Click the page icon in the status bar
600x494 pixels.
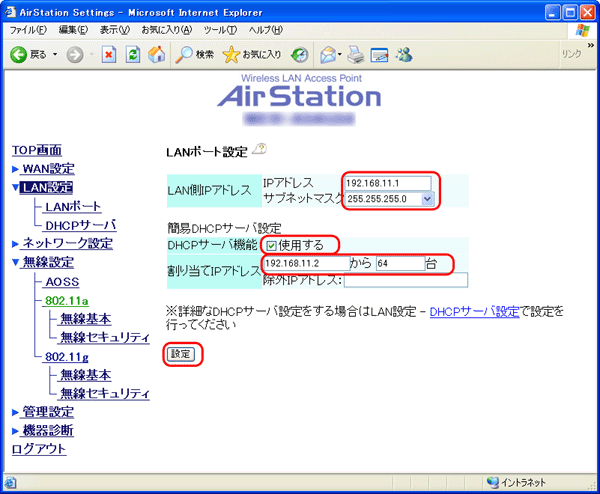click(x=10, y=483)
